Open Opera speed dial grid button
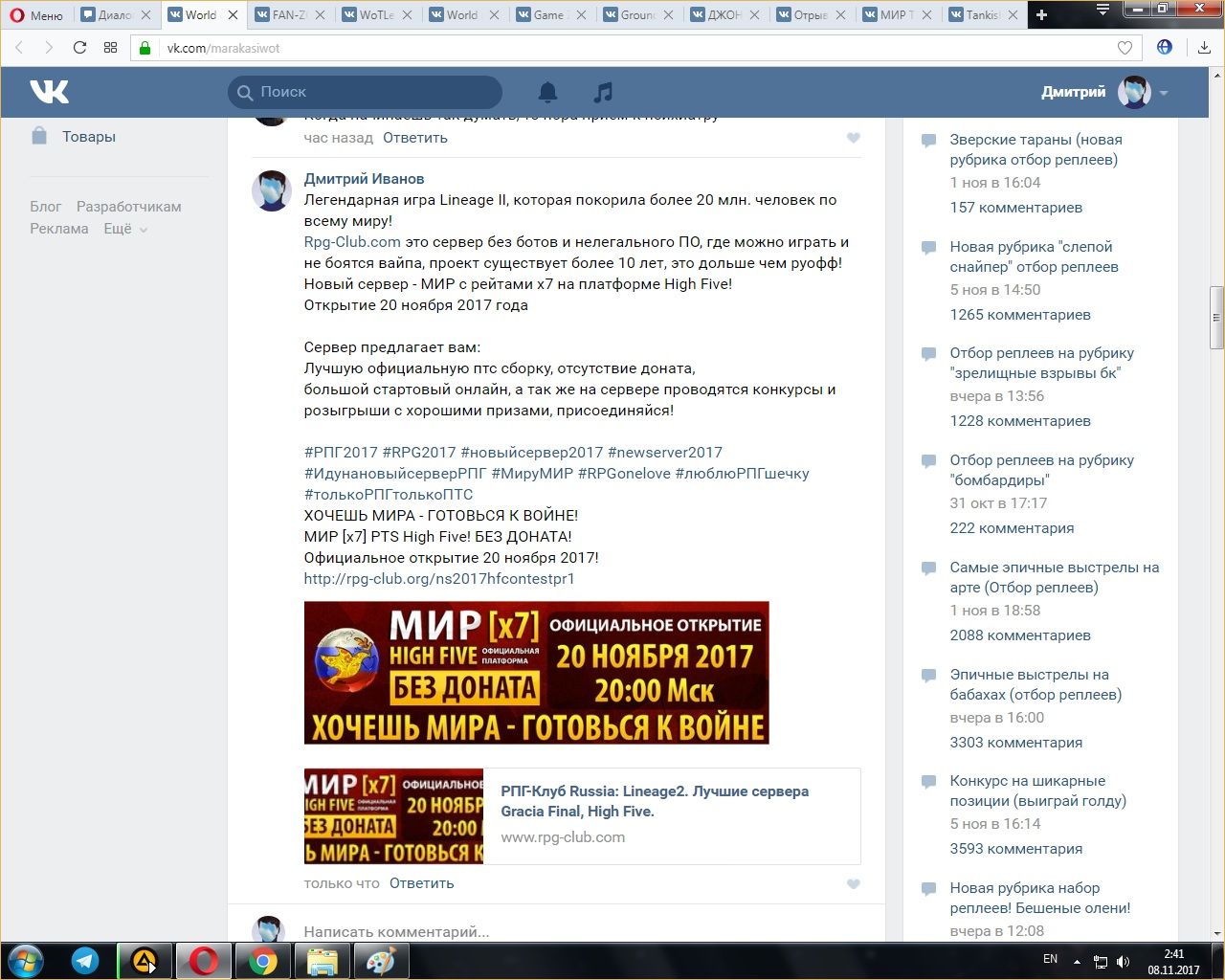Screen dimensions: 1225x980 (110, 48)
